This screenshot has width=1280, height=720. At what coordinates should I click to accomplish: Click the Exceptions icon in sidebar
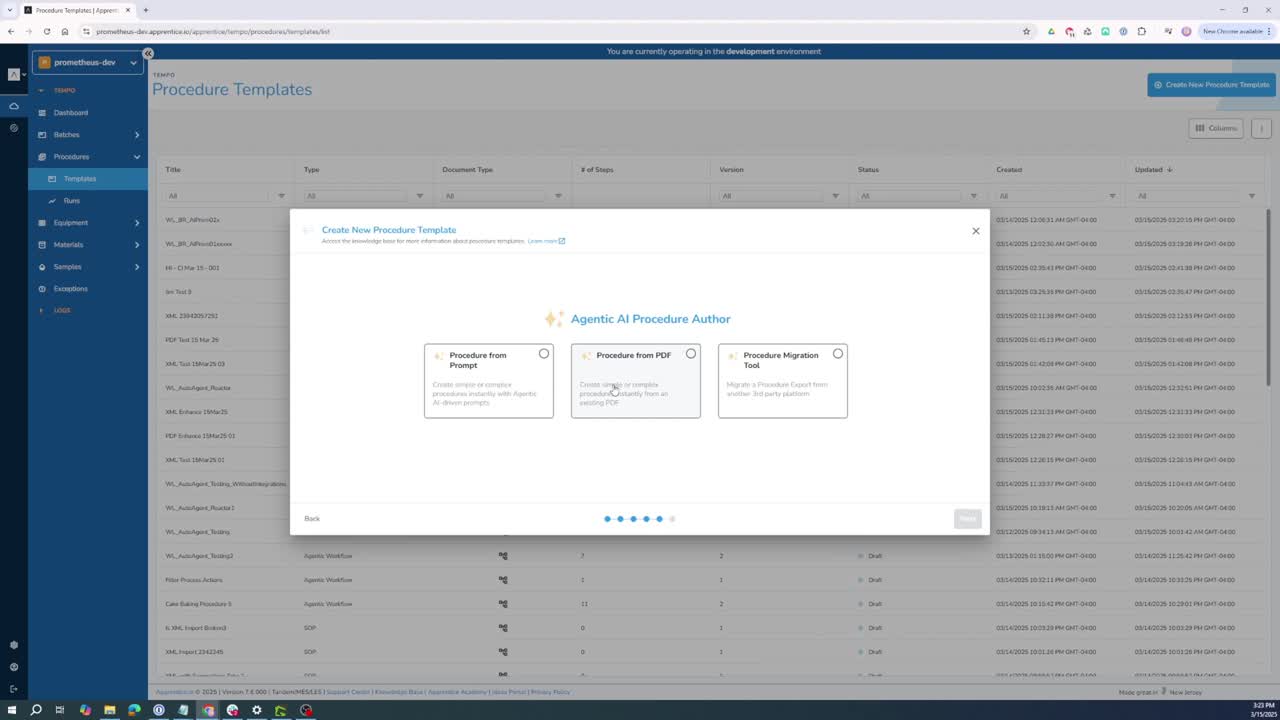[42, 289]
